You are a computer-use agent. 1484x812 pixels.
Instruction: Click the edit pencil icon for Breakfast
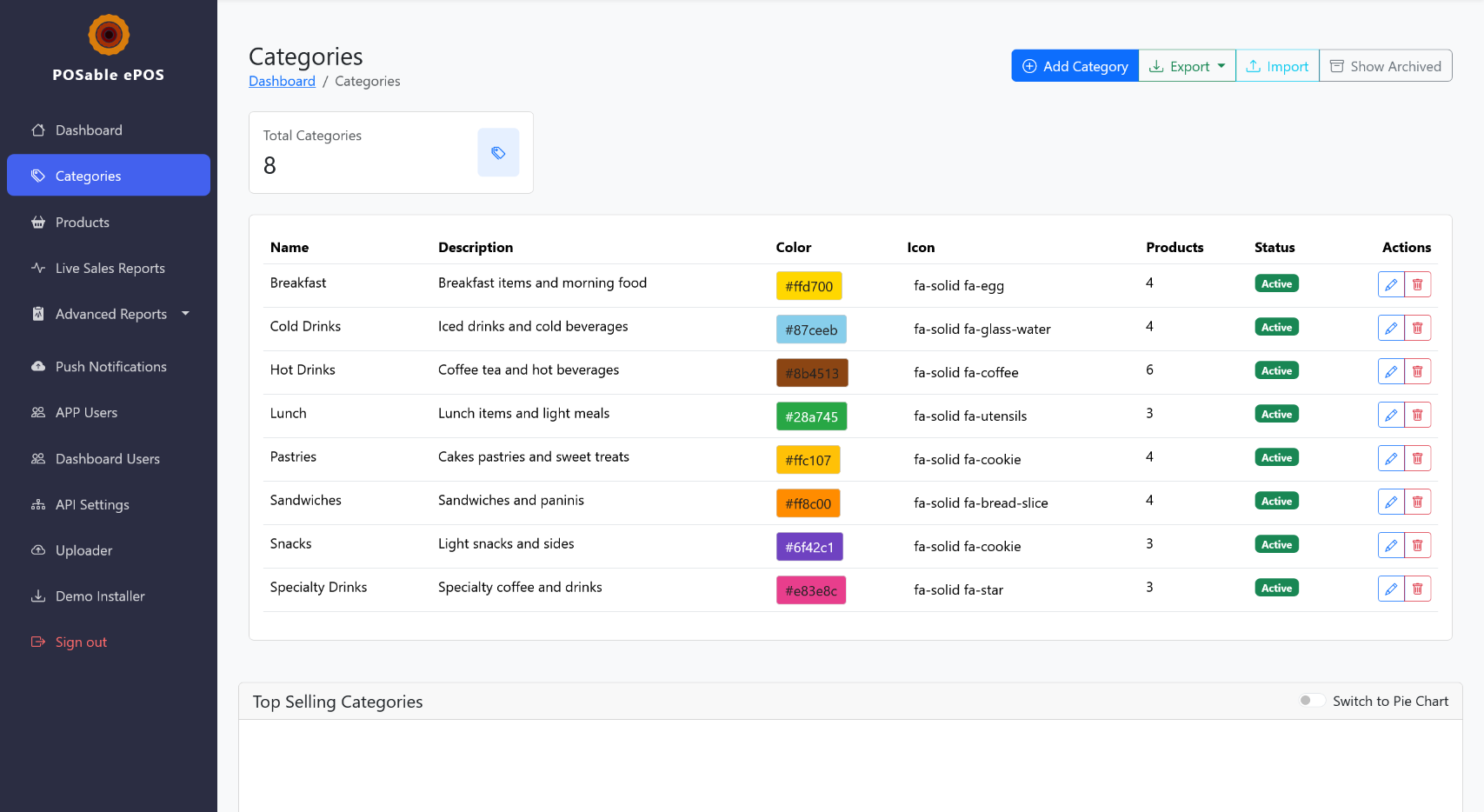point(1390,284)
